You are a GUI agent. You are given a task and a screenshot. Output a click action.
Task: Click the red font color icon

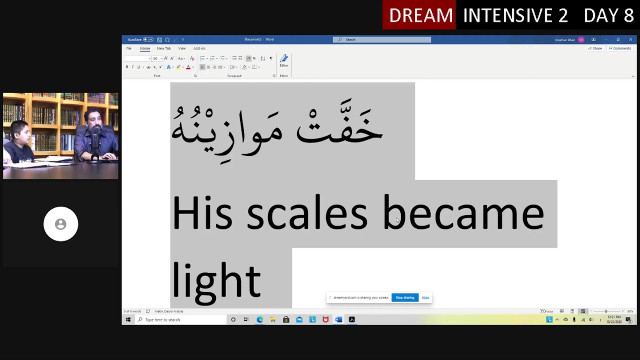click(188, 67)
